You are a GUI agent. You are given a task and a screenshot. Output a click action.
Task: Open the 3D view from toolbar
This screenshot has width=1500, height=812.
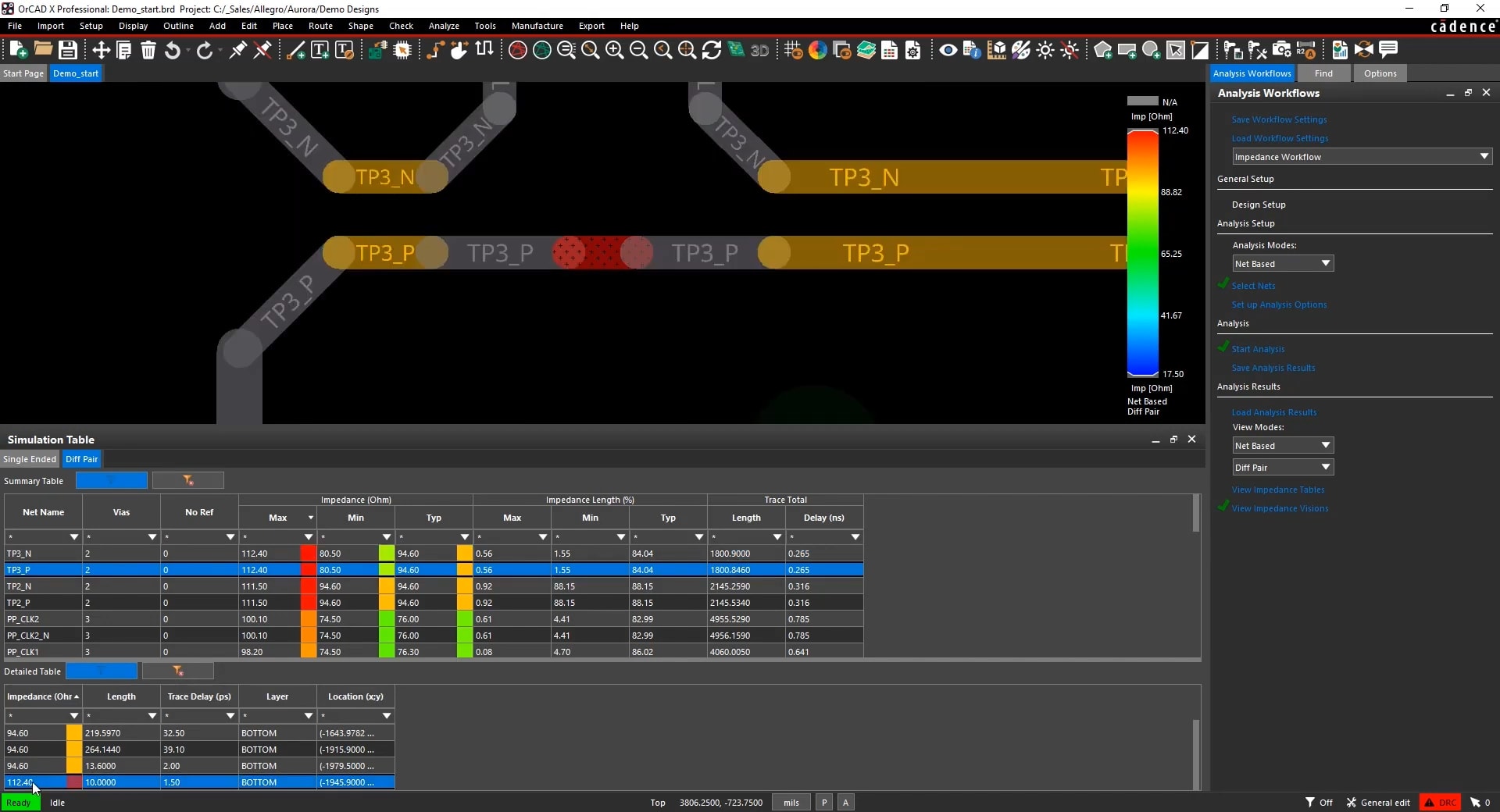coord(759,51)
